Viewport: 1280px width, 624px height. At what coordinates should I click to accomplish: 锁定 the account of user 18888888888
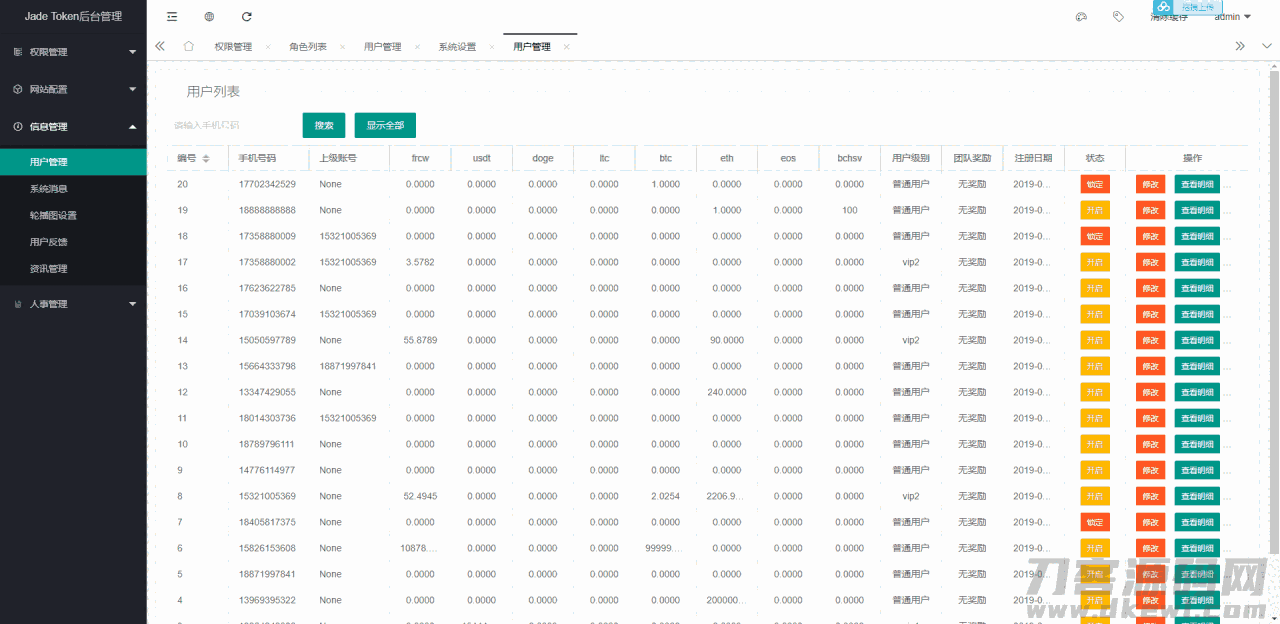coord(1095,210)
